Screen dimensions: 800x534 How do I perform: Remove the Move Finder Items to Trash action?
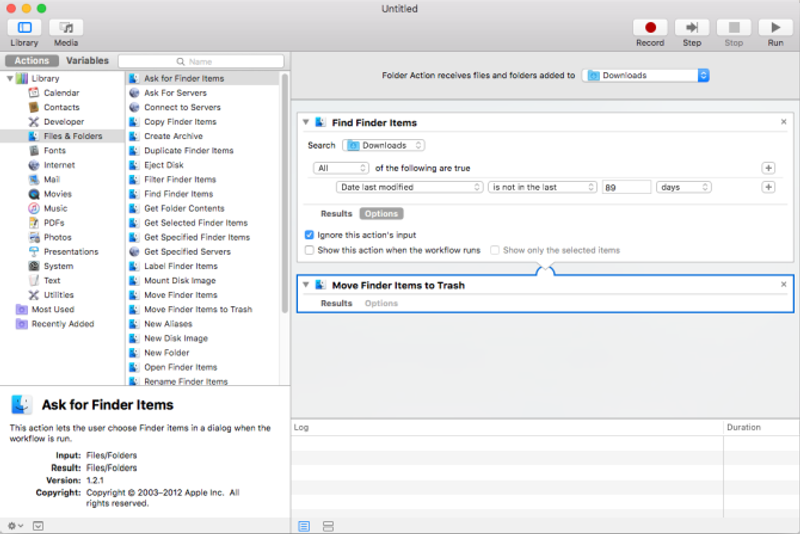pos(784,285)
